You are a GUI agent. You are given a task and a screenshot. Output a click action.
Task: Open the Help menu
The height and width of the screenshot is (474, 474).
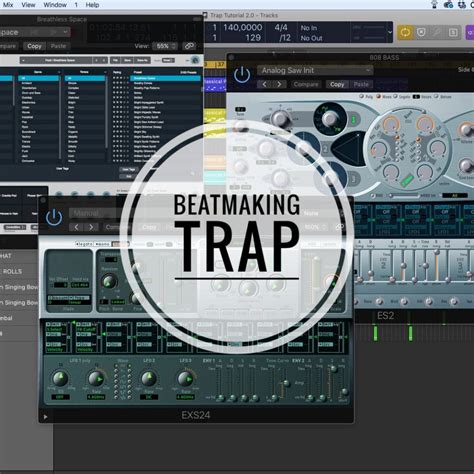click(92, 5)
